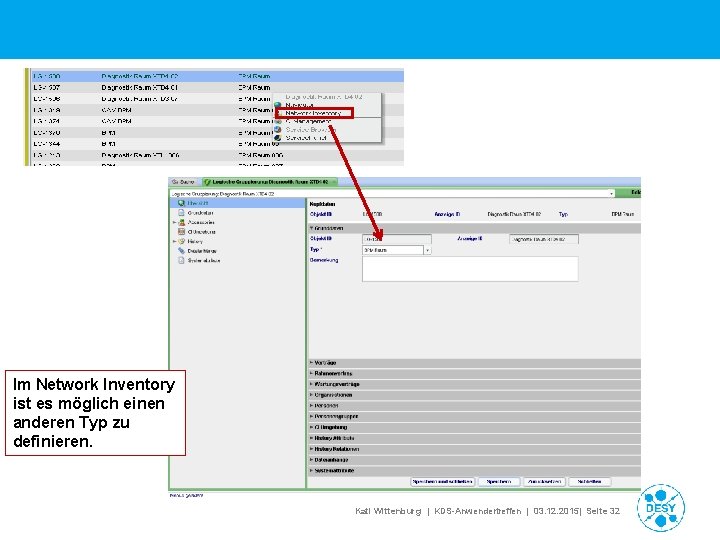Select Grunddaten in the sidebar tree
The width and height of the screenshot is (720, 540).
(201, 213)
